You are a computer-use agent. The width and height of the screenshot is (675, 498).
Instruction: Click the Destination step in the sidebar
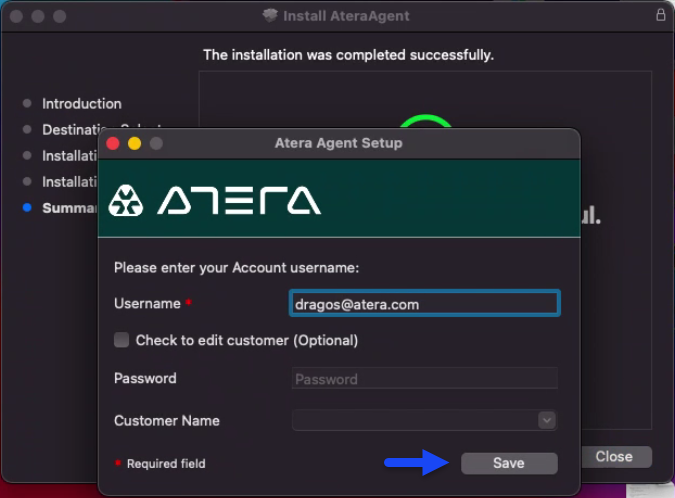pyautogui.click(x=70, y=130)
